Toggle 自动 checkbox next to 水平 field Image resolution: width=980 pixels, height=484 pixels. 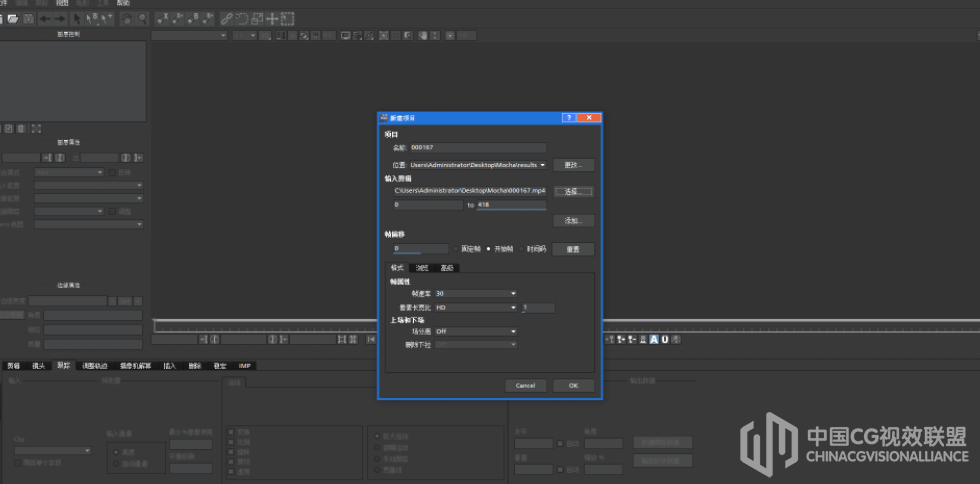point(560,443)
